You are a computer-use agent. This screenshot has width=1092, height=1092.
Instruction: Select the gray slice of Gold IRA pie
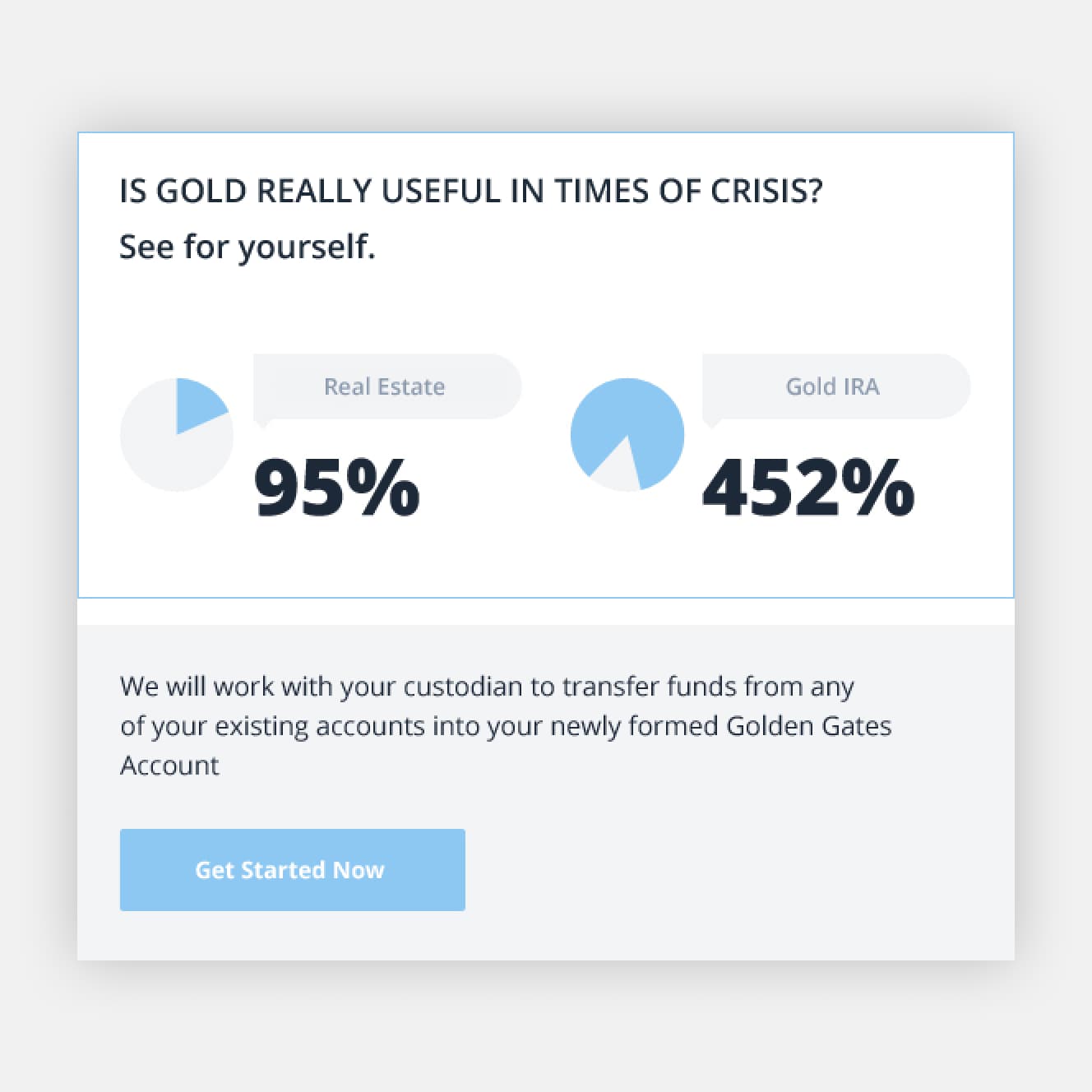[x=617, y=469]
